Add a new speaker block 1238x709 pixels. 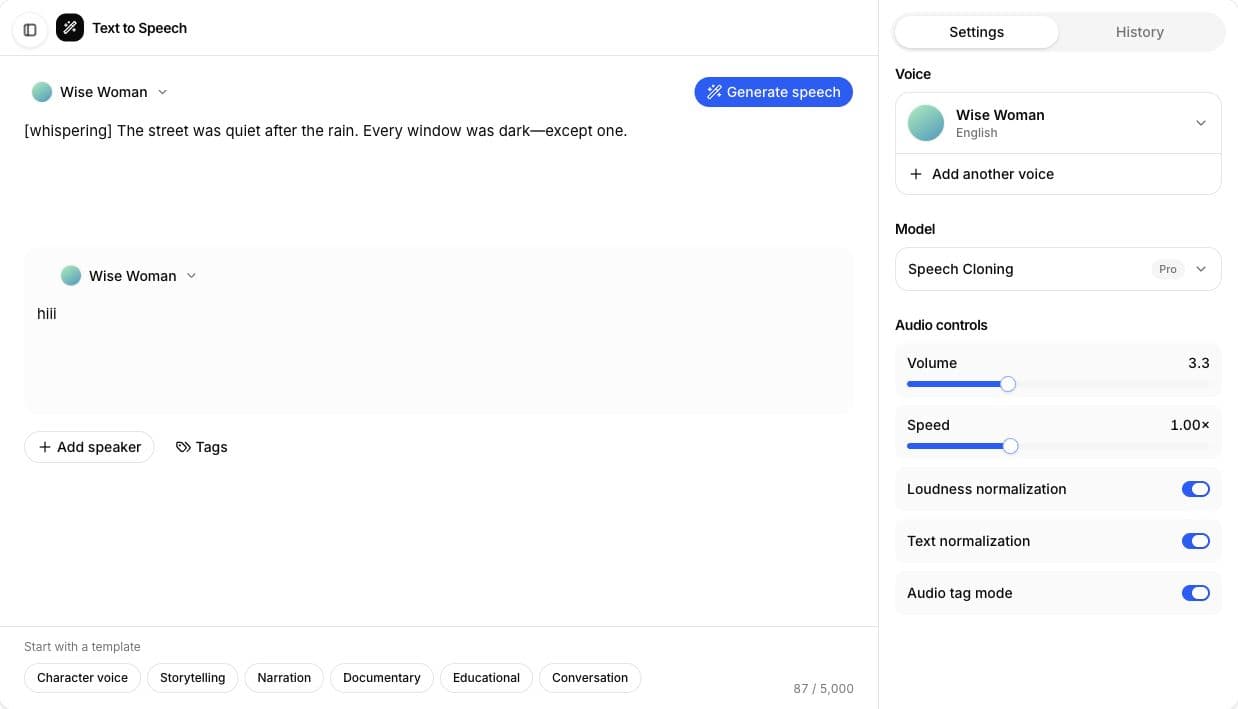(89, 447)
